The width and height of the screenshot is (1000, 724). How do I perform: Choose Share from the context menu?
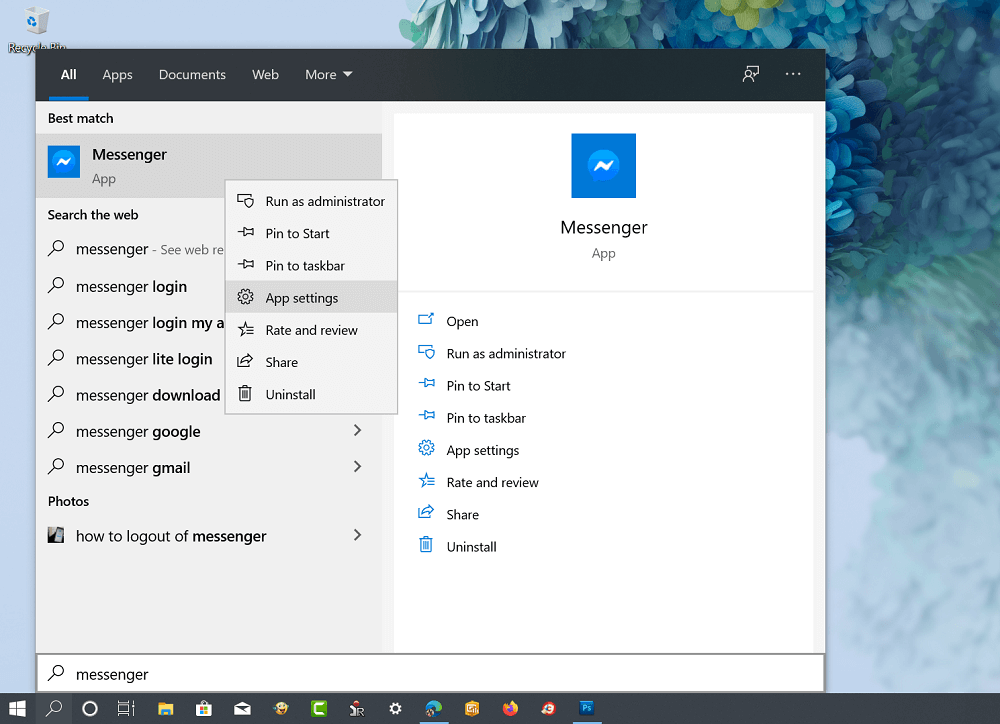[311, 362]
